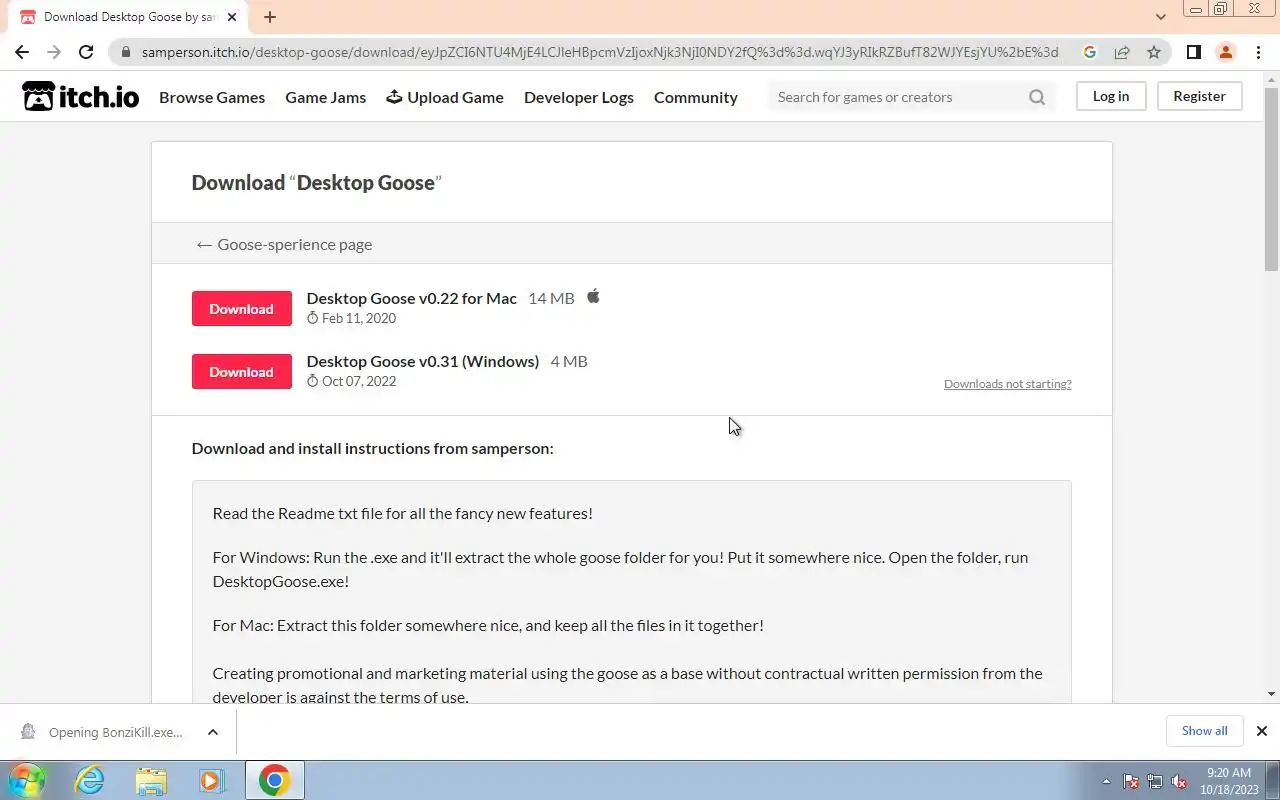This screenshot has height=800, width=1280.
Task: Click the Log in button
Action: coord(1111,96)
